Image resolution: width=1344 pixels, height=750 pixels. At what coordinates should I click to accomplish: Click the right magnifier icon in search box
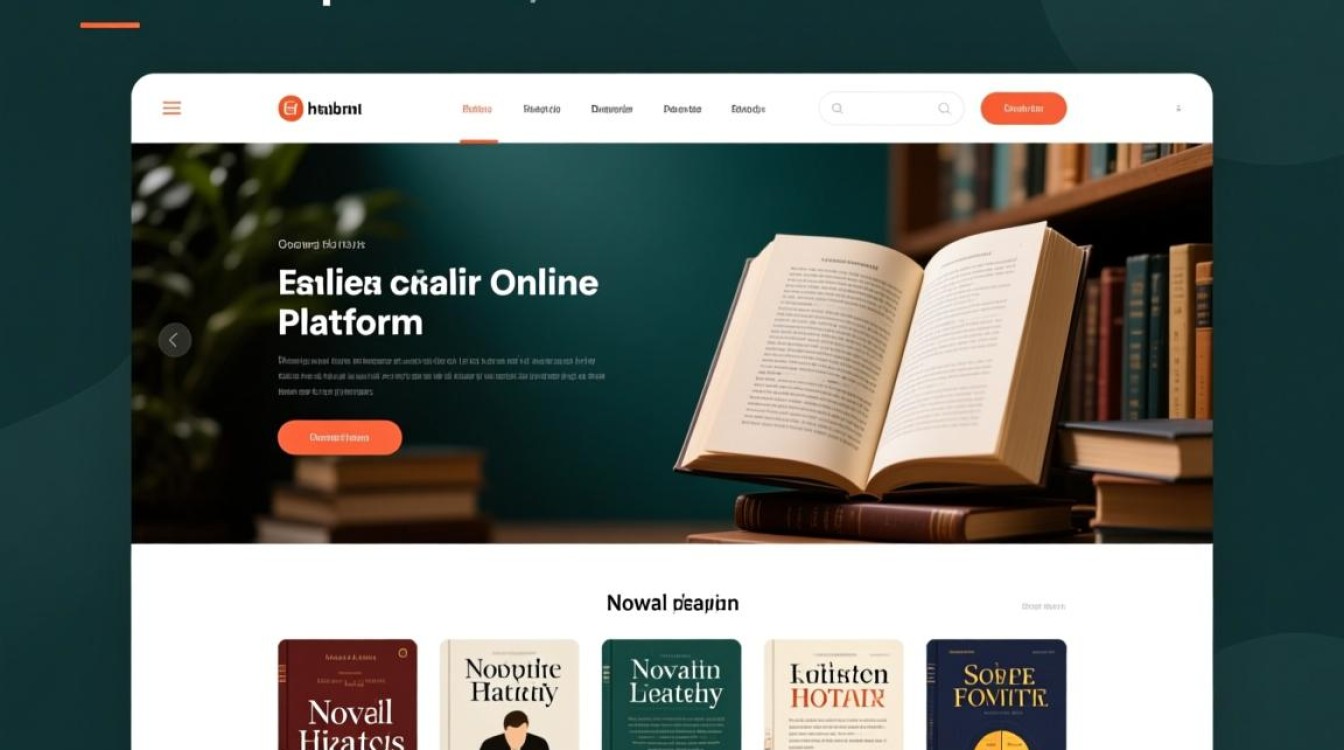[x=944, y=108]
